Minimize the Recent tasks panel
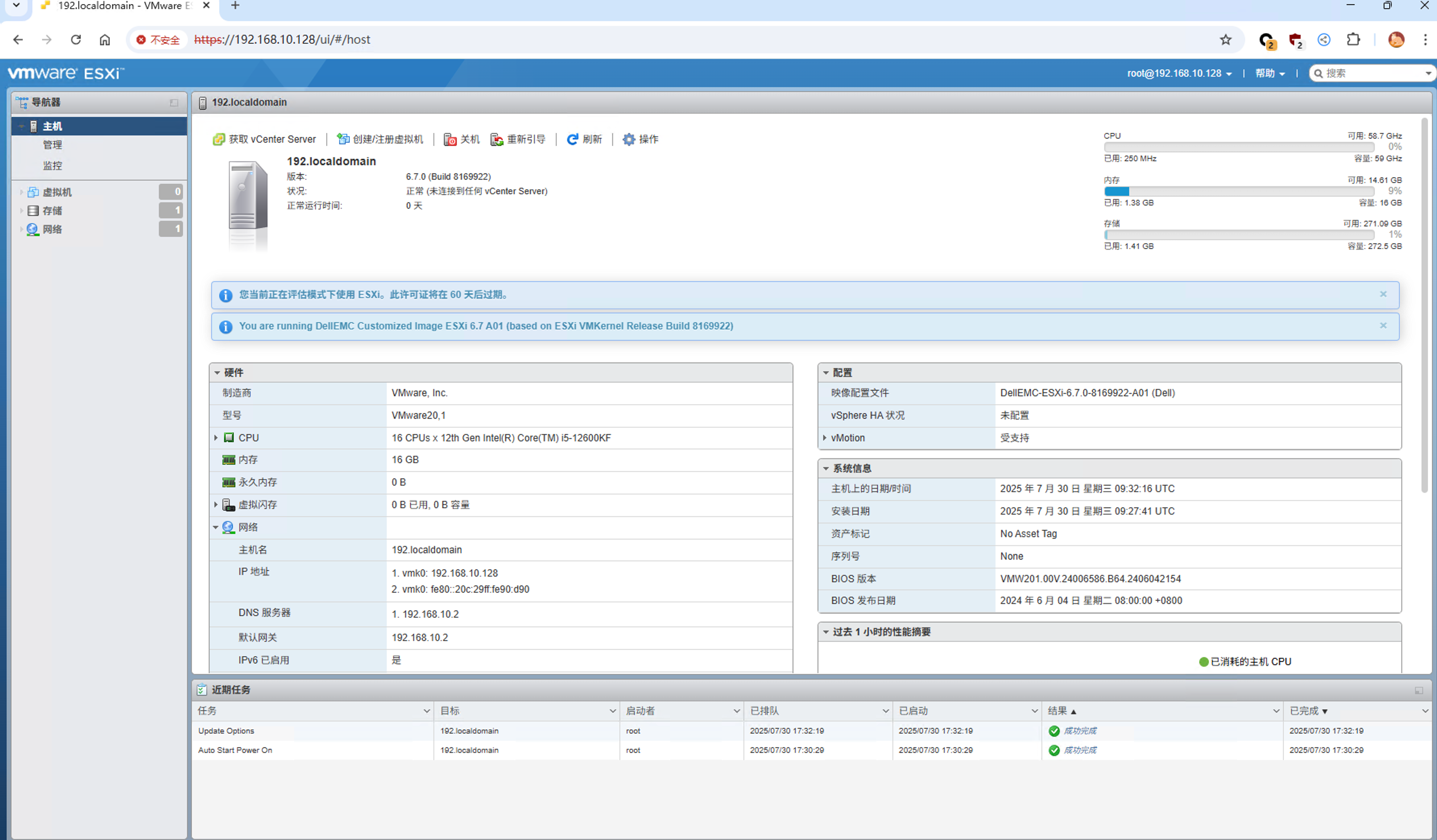 [x=1419, y=691]
